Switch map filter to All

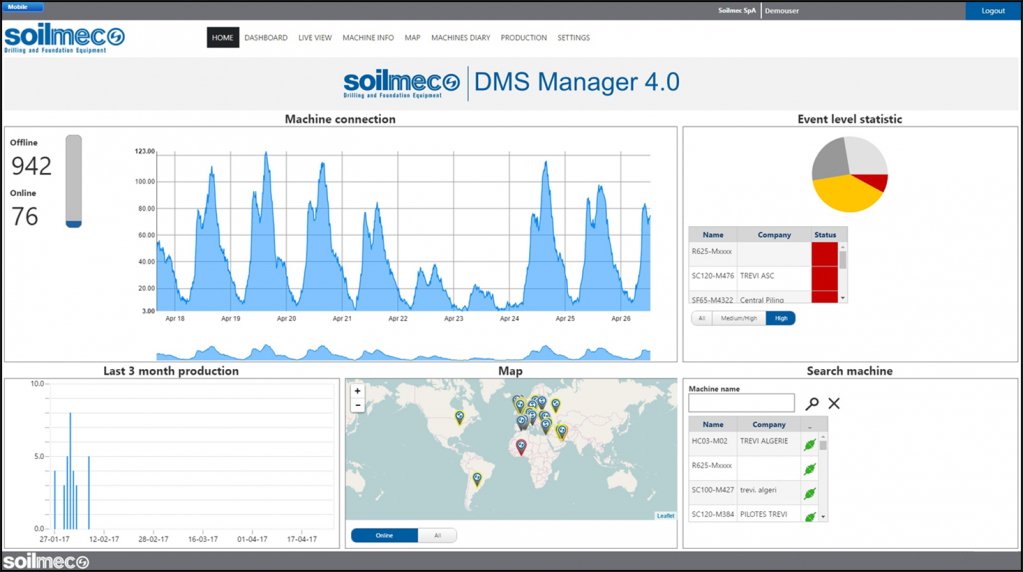click(437, 535)
